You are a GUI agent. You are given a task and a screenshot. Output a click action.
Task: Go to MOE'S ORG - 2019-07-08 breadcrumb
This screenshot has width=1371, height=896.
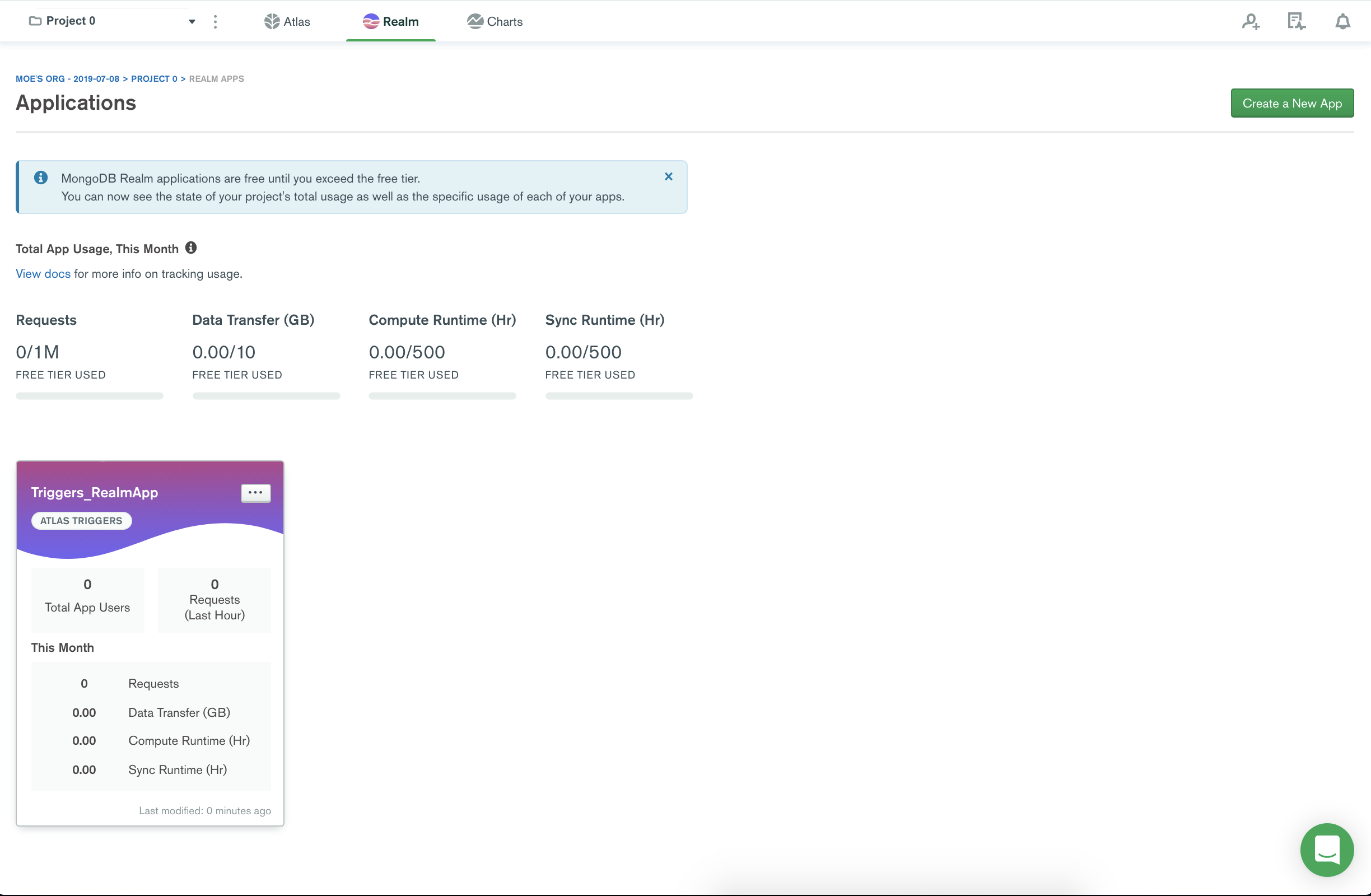click(67, 79)
